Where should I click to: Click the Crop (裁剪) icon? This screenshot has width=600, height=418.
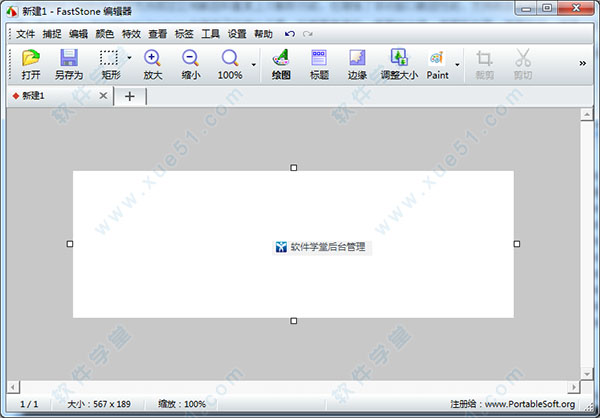click(484, 58)
